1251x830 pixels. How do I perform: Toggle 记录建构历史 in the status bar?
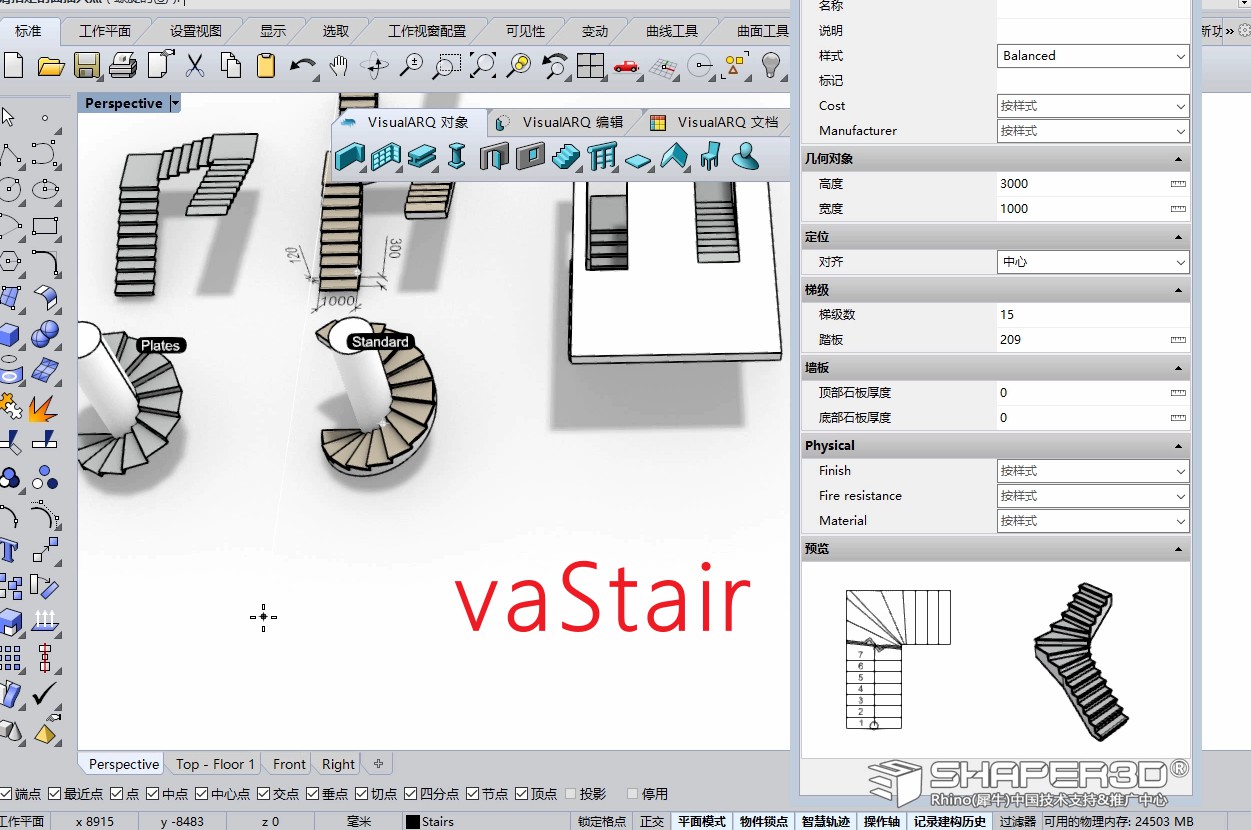pos(950,821)
